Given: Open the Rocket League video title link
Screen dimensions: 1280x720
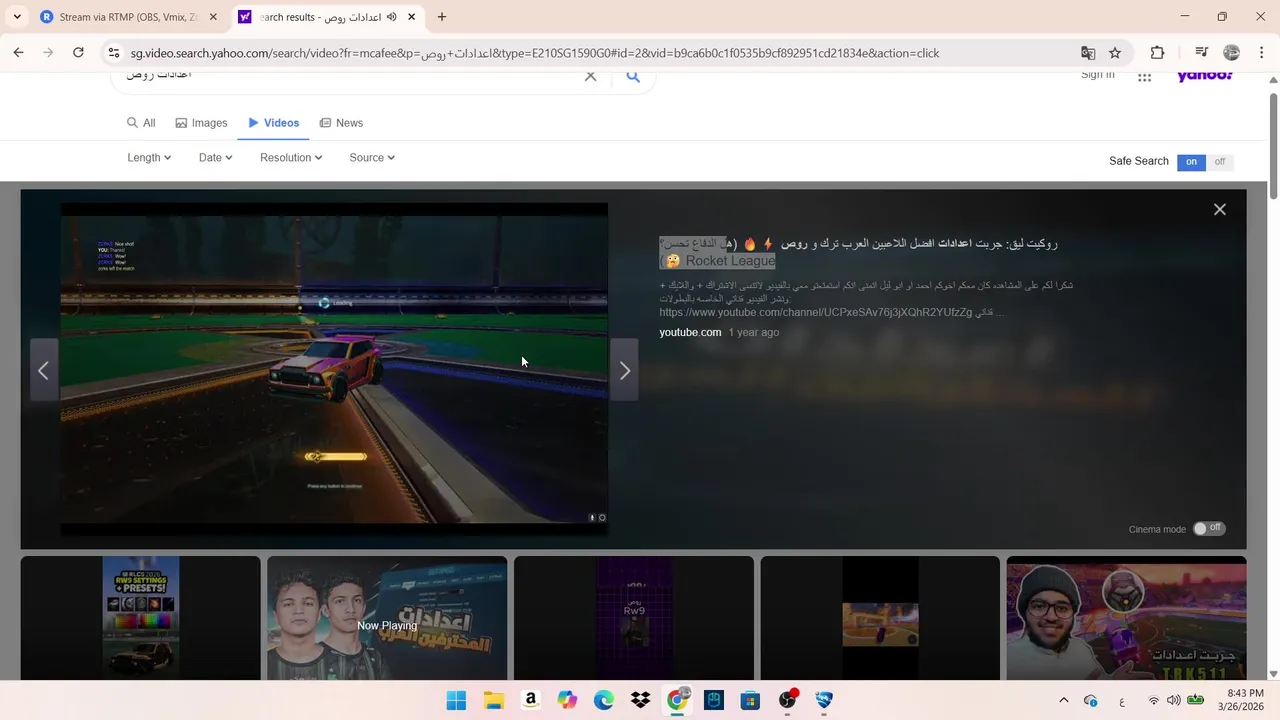Looking at the screenshot, I should tap(858, 251).
